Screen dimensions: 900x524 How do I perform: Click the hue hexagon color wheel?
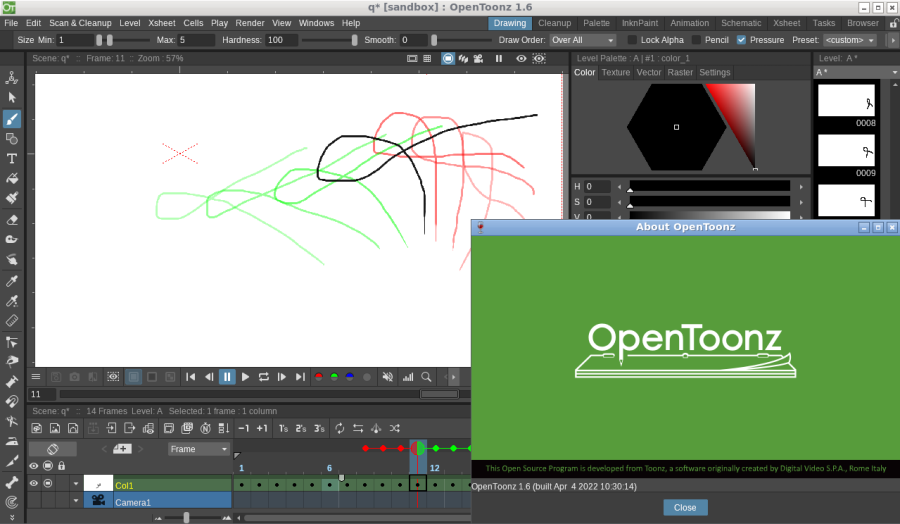pos(676,127)
